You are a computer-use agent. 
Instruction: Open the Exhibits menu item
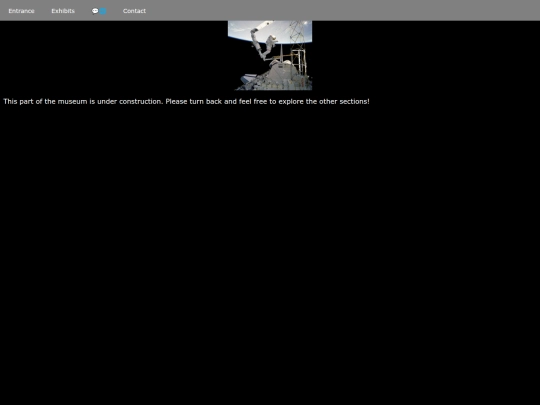(x=63, y=11)
